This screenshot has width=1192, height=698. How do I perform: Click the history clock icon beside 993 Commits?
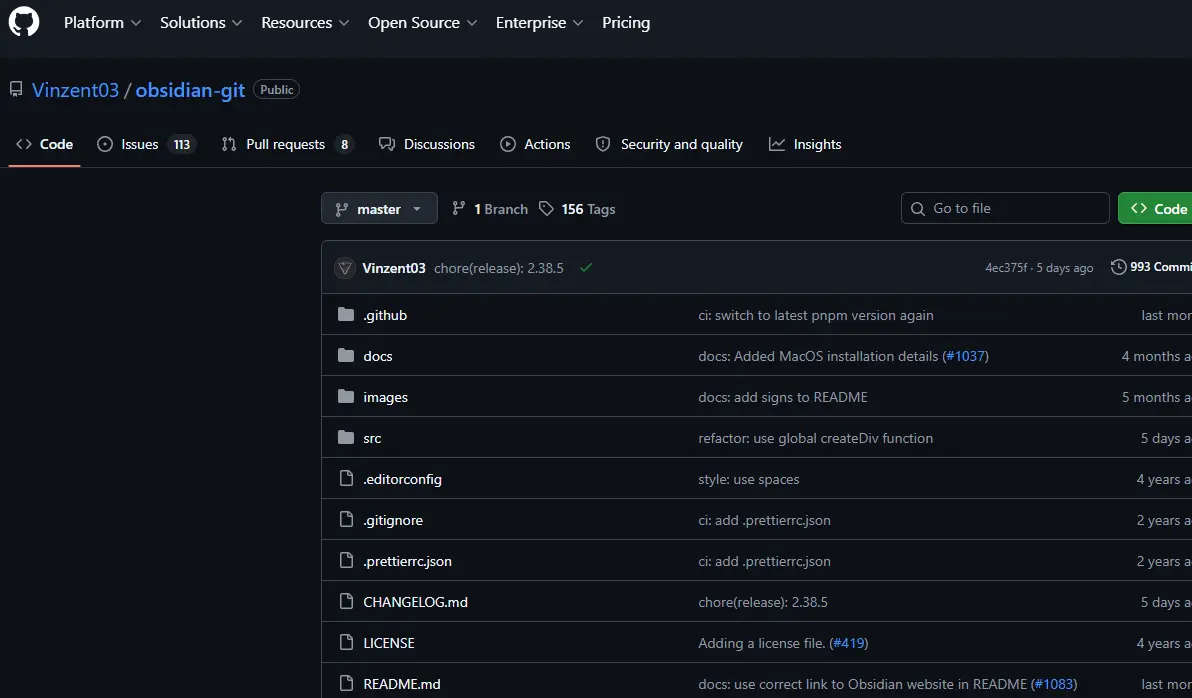[x=1118, y=267]
